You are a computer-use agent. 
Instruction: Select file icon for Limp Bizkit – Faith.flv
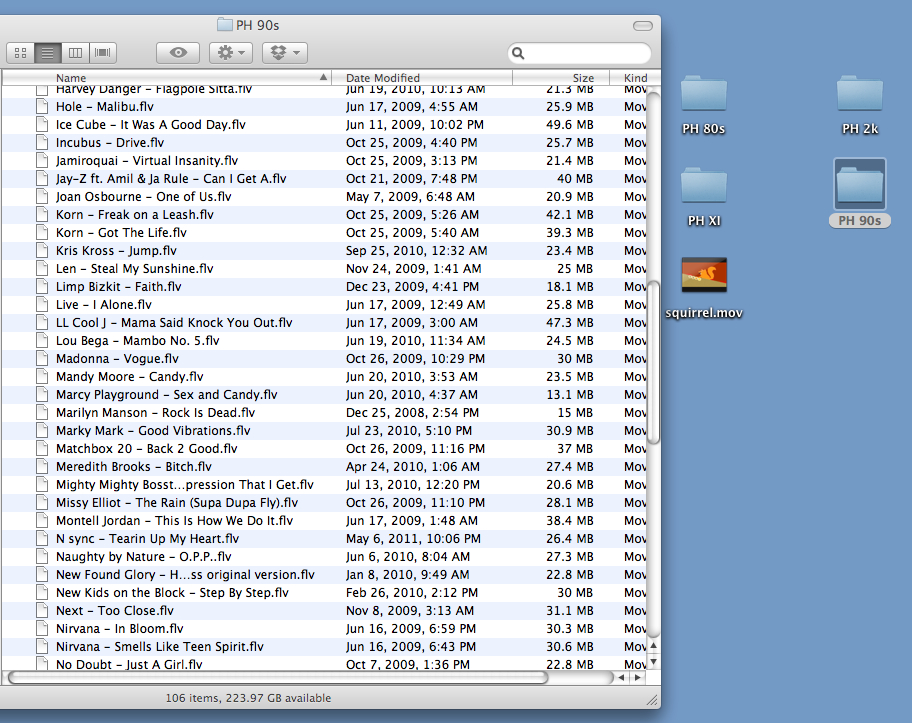(x=42, y=287)
